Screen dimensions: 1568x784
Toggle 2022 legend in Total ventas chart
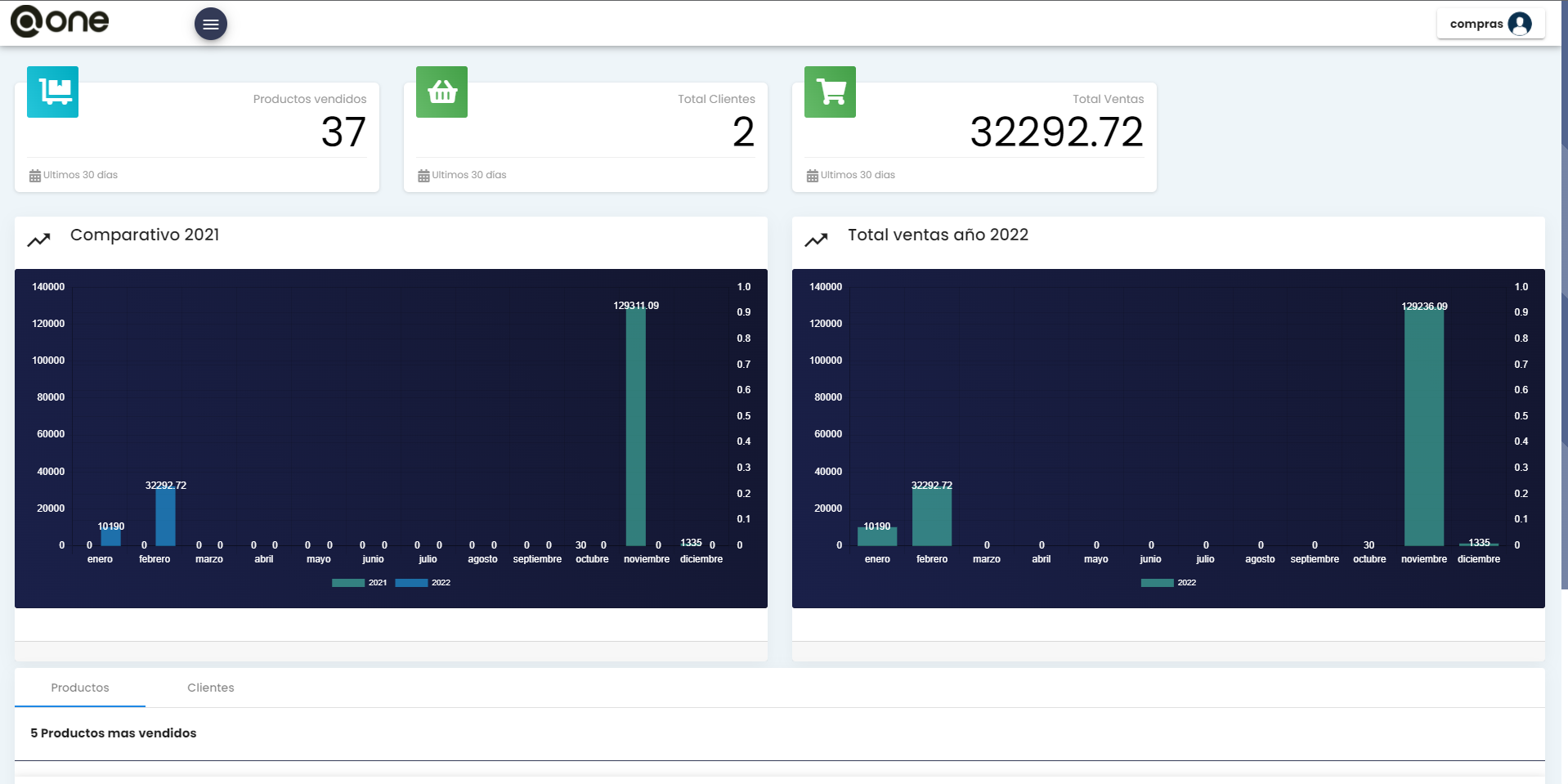click(x=1157, y=583)
